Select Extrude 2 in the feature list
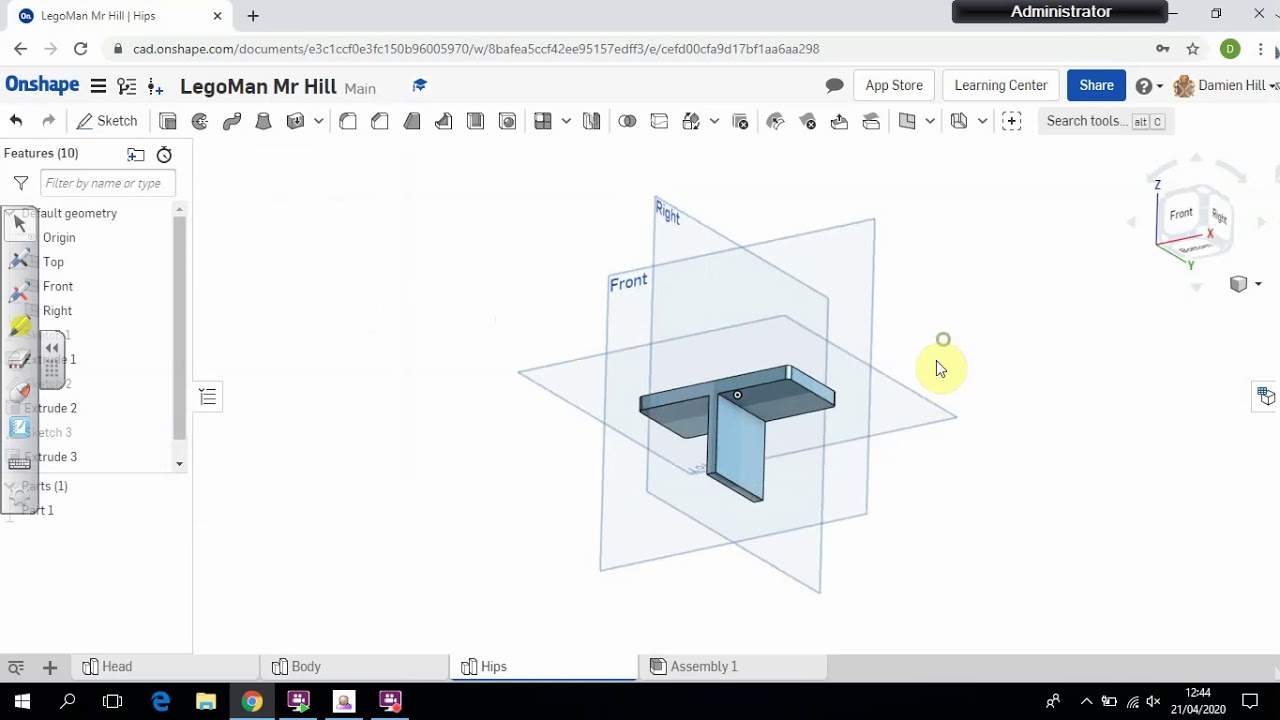Image resolution: width=1280 pixels, height=720 pixels. pos(50,408)
